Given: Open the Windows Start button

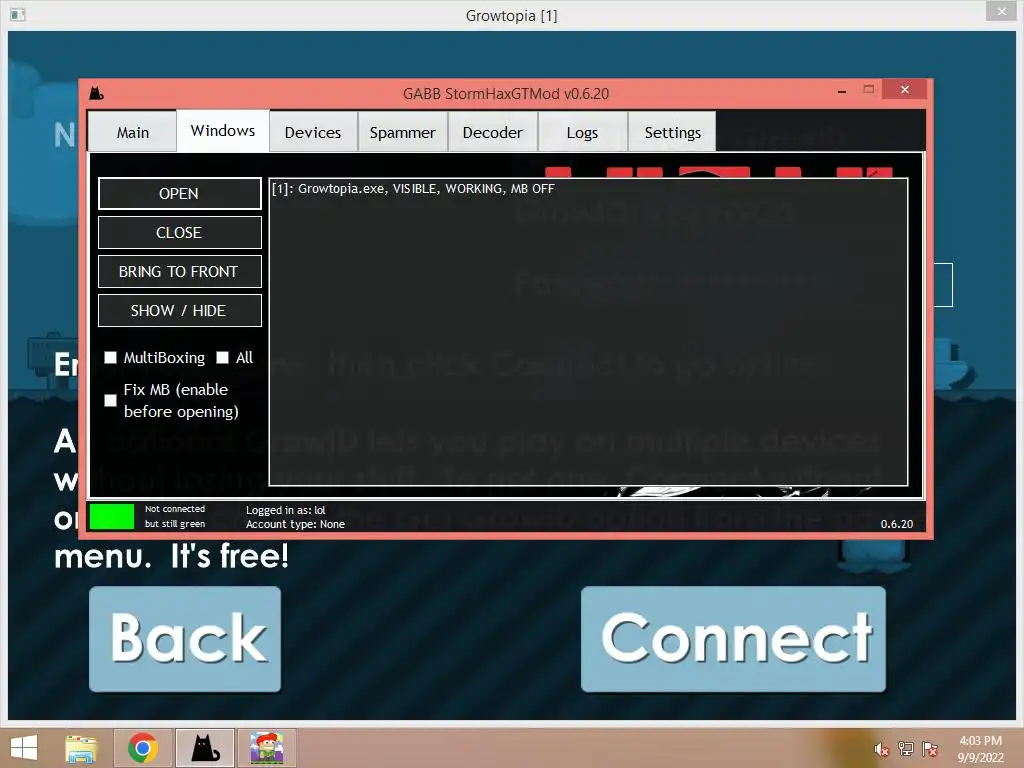Looking at the screenshot, I should 24,748.
